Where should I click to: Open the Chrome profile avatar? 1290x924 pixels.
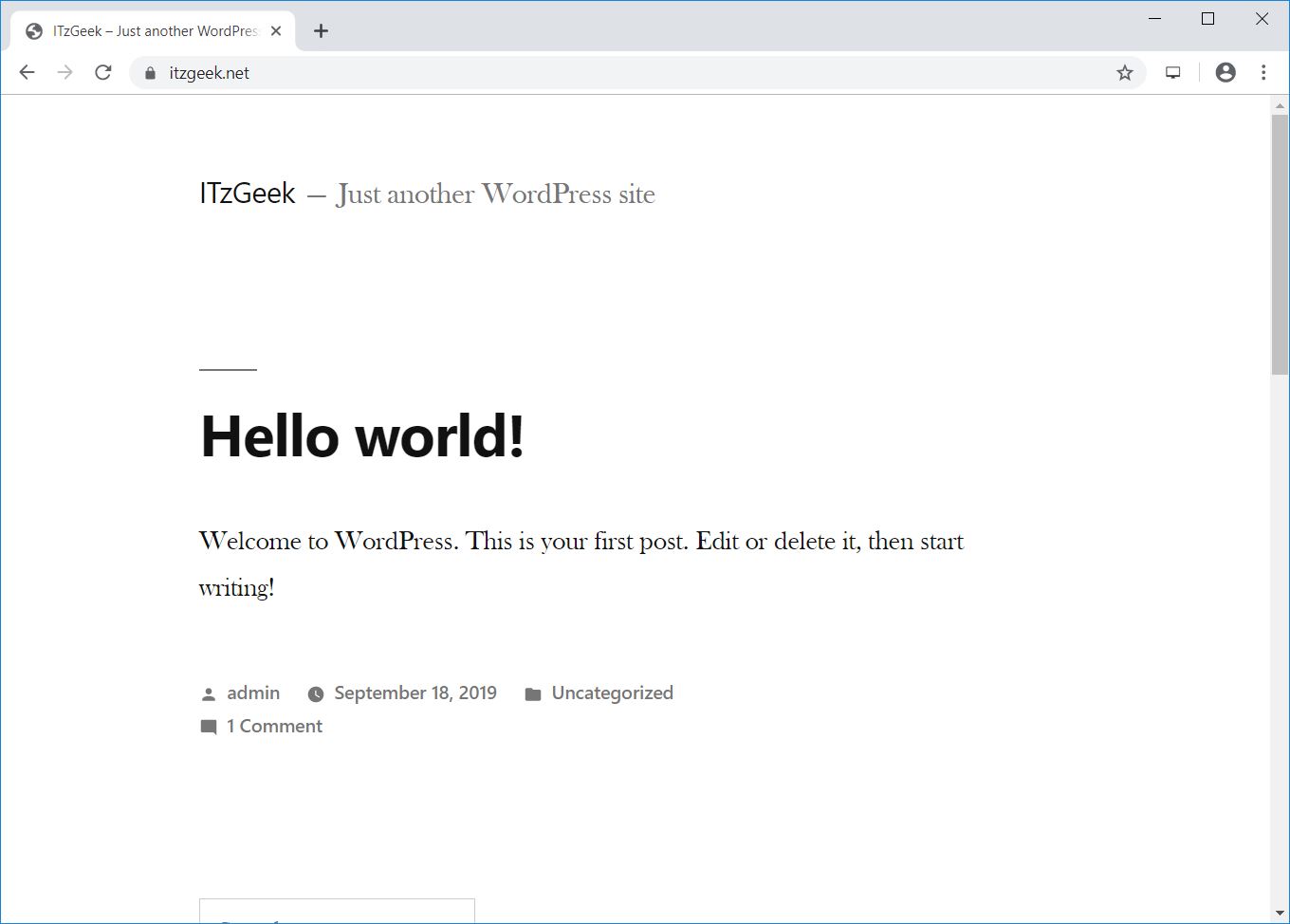point(1225,72)
